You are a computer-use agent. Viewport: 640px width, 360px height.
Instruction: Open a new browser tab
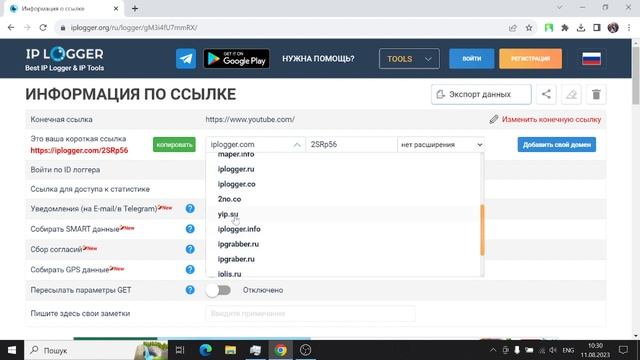[x=135, y=8]
